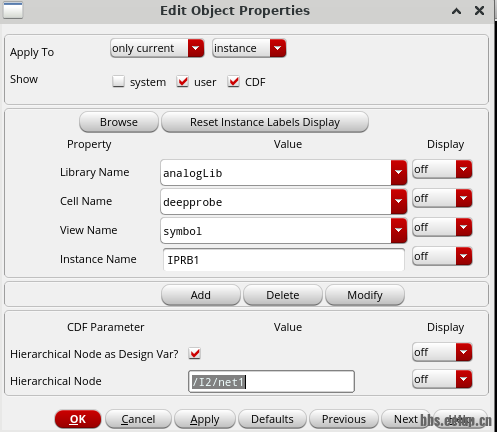497x432 pixels.
Task: Click the Modify property button
Action: point(365,295)
